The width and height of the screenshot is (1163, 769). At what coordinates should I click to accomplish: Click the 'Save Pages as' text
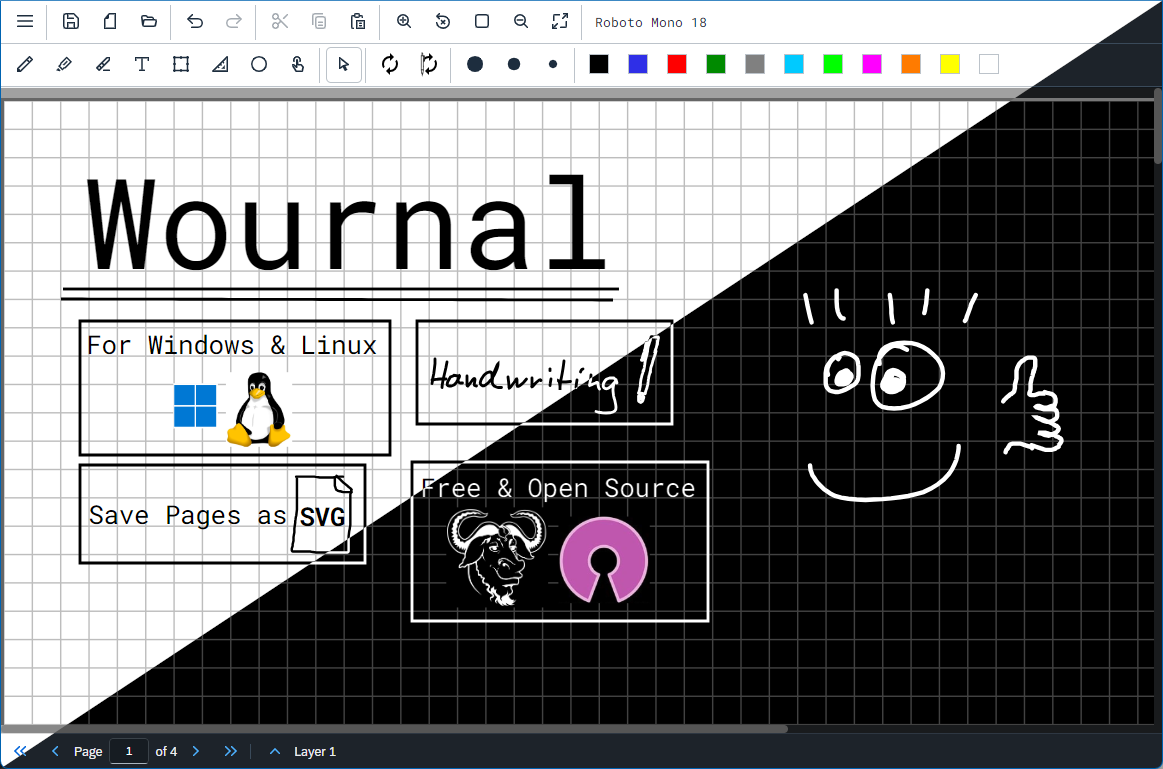tap(187, 515)
